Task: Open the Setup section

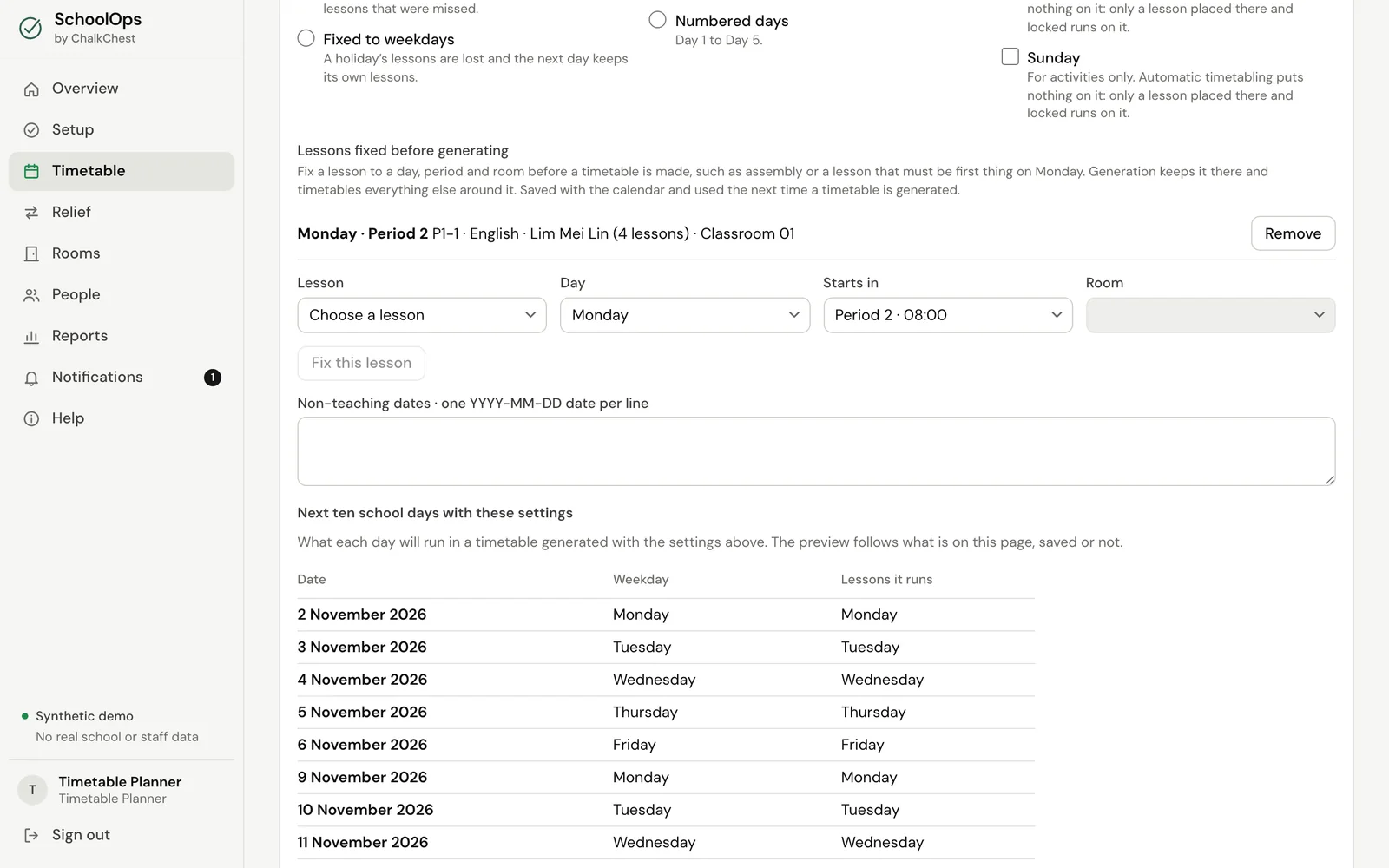Action: click(122, 130)
